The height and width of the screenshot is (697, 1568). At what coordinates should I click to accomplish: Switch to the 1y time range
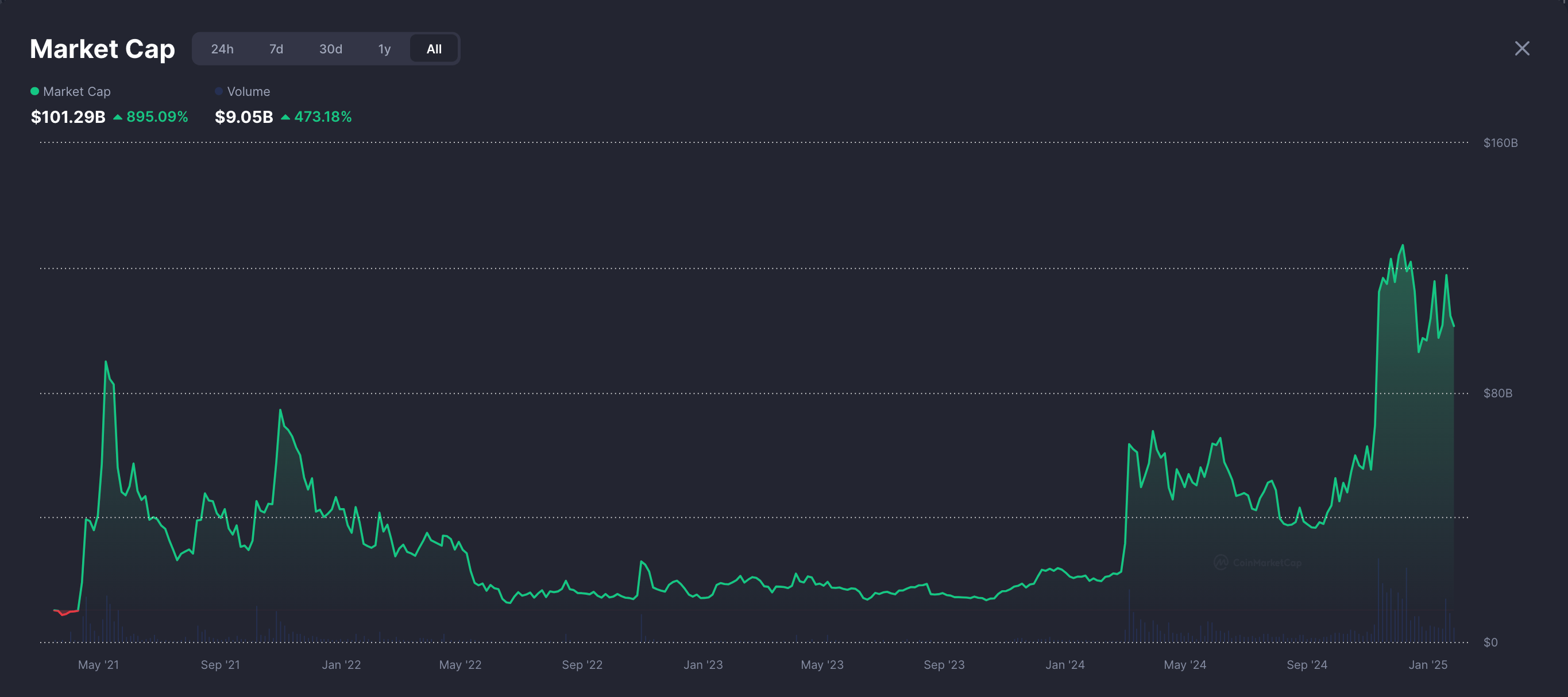point(385,49)
